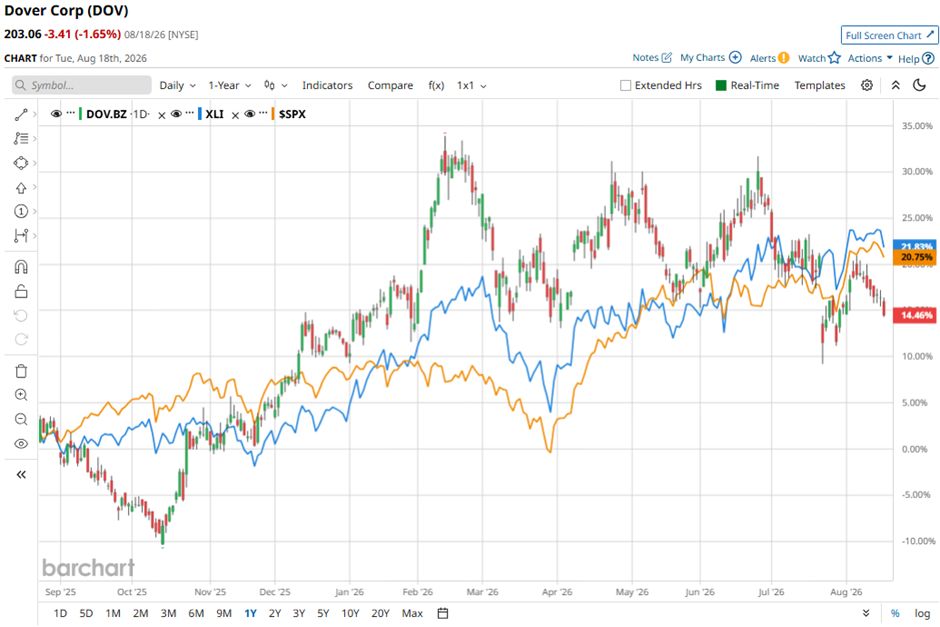Open the Indicators menu

click(327, 85)
